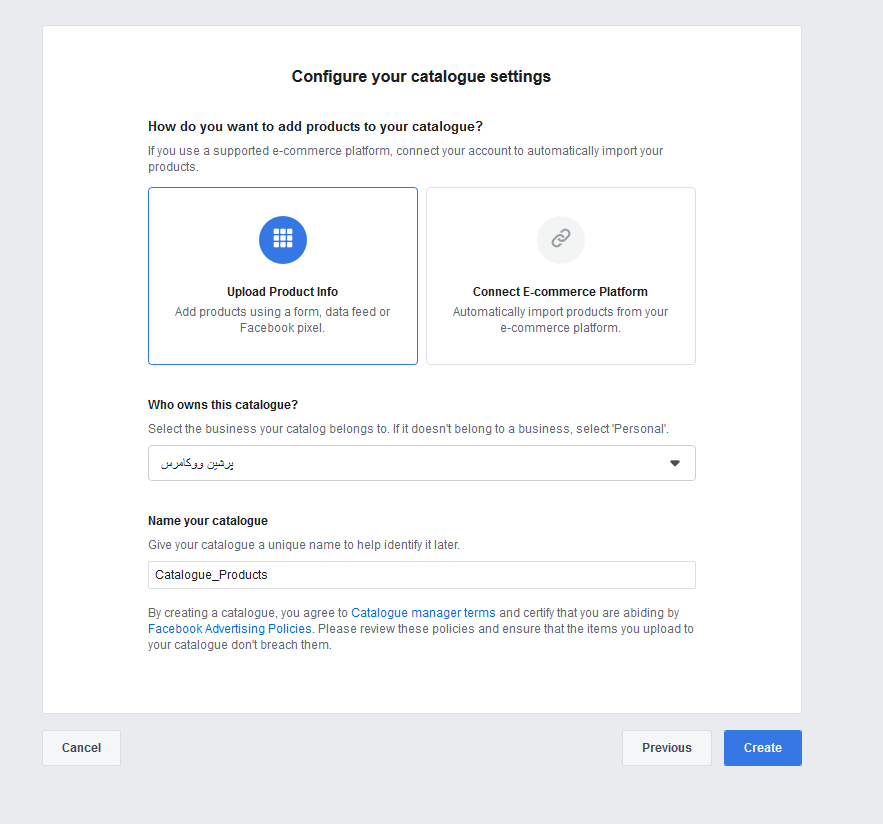Select the "Upload Product Info" option title
This screenshot has height=824, width=883.
tap(283, 292)
